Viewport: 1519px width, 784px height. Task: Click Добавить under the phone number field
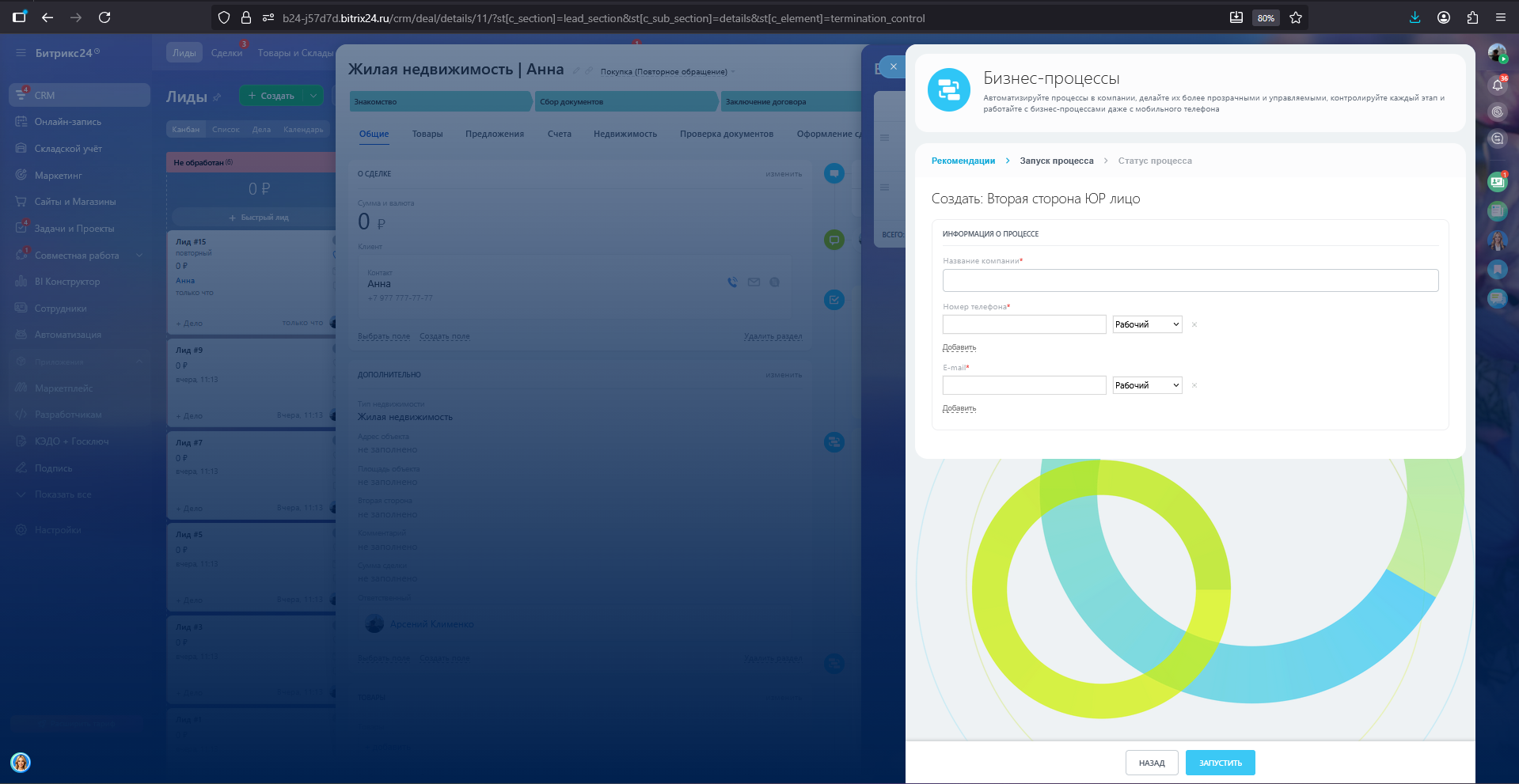point(959,347)
